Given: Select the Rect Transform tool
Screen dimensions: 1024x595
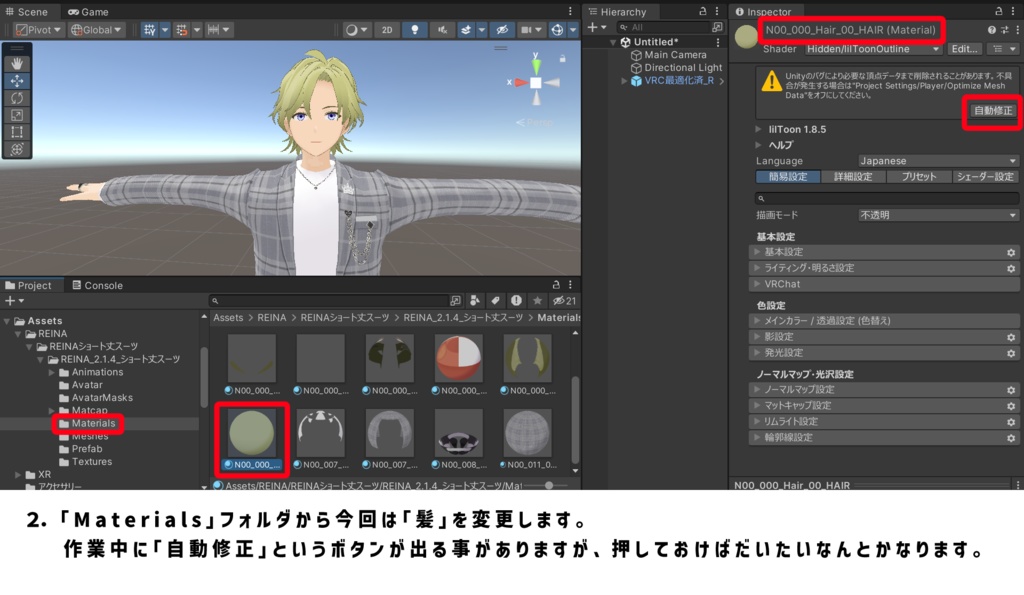Looking at the screenshot, I should pyautogui.click(x=16, y=130).
